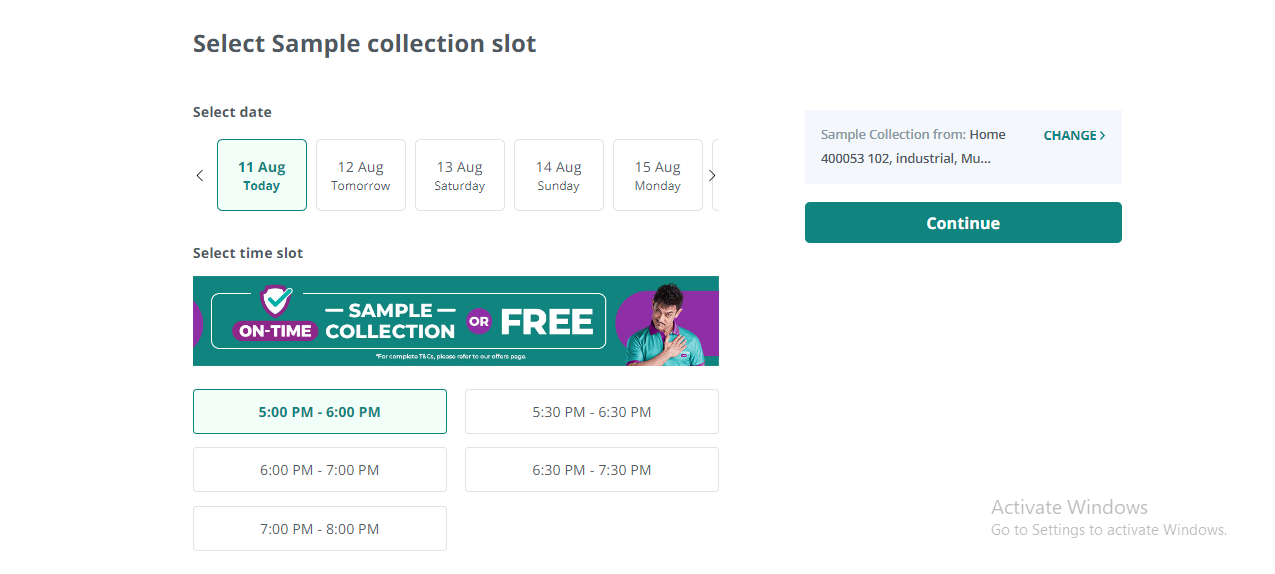Click the shield checkmark icon in banner

pos(276,300)
